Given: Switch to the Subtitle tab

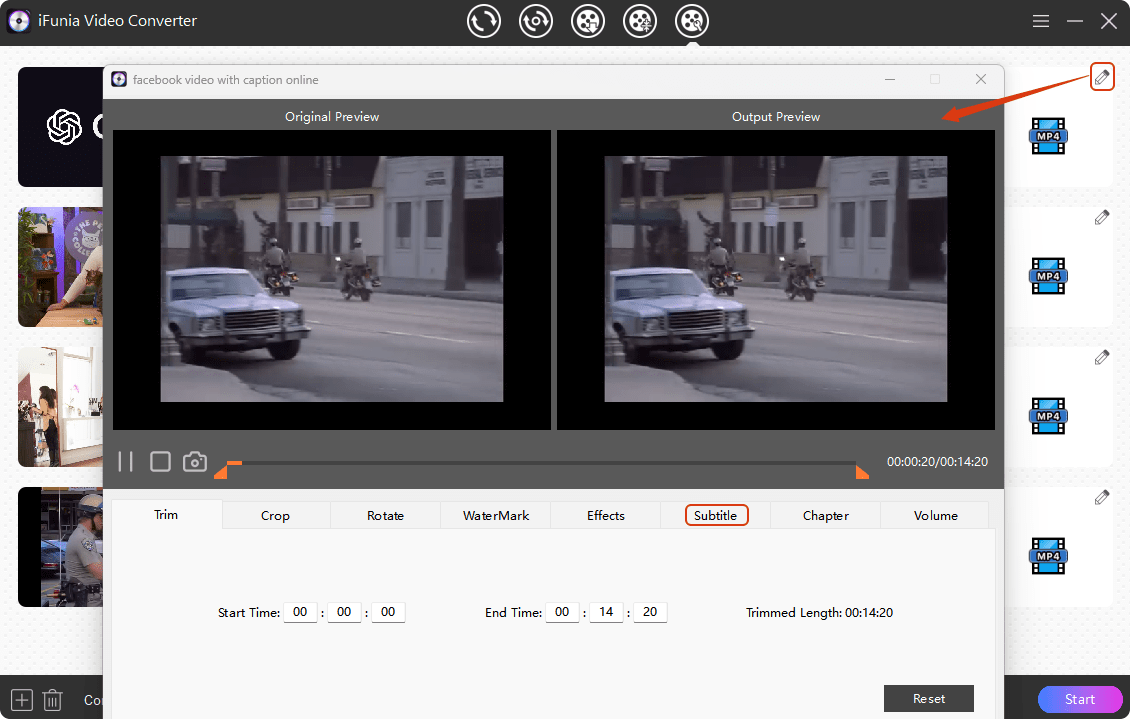Looking at the screenshot, I should pos(716,515).
